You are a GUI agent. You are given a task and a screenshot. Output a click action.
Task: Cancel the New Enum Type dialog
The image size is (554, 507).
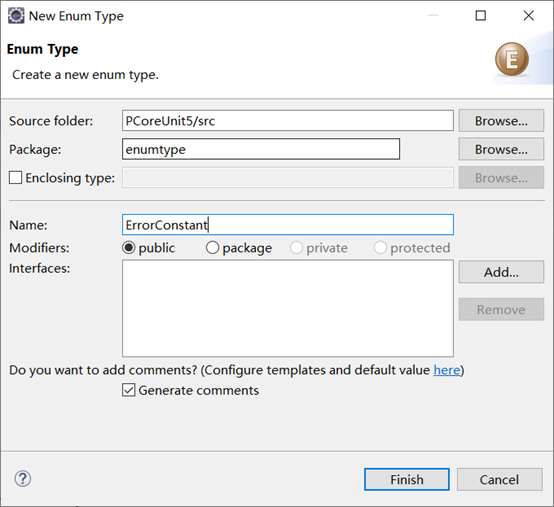[499, 479]
